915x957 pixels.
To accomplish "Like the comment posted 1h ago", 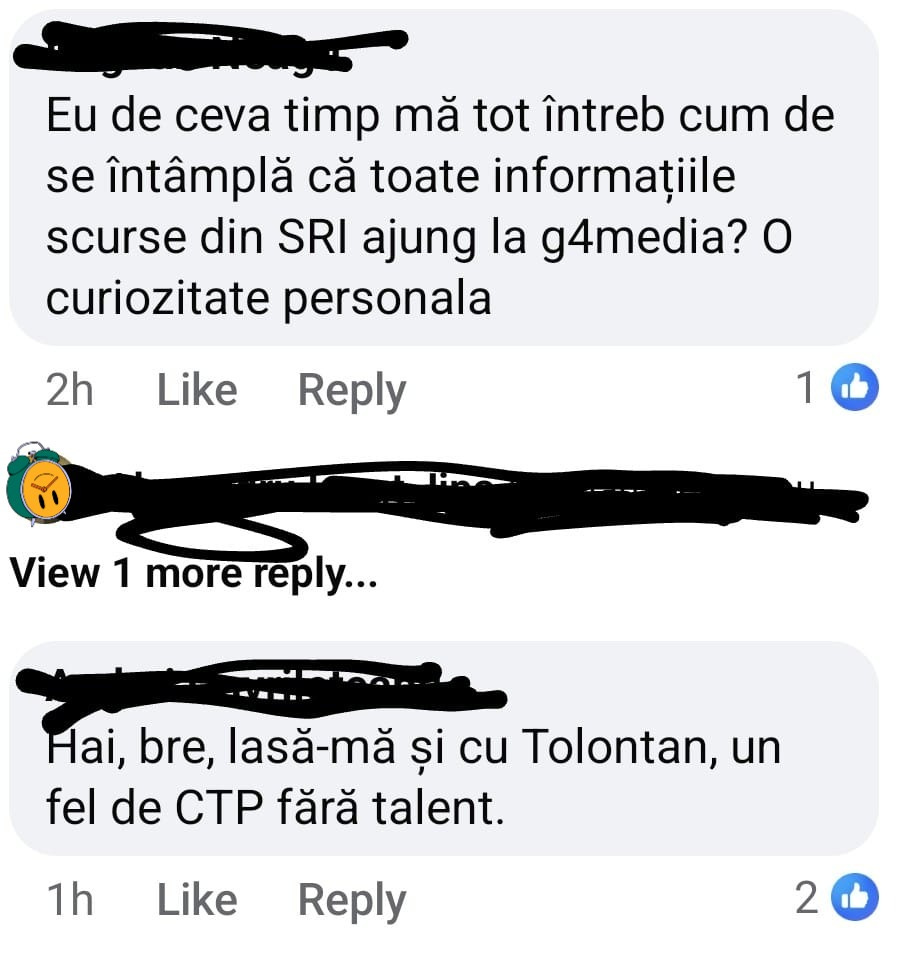I will click(197, 900).
